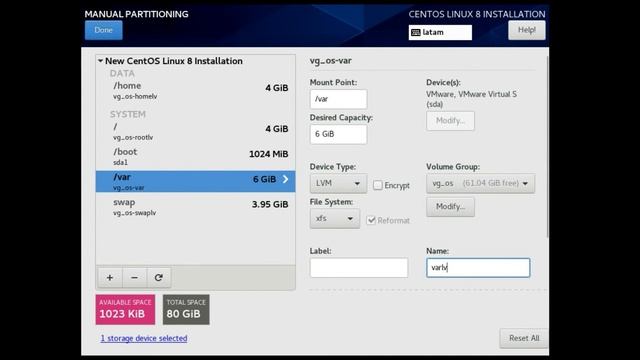
Task: Click the reload storage configuration icon
Action: pyautogui.click(x=159, y=278)
